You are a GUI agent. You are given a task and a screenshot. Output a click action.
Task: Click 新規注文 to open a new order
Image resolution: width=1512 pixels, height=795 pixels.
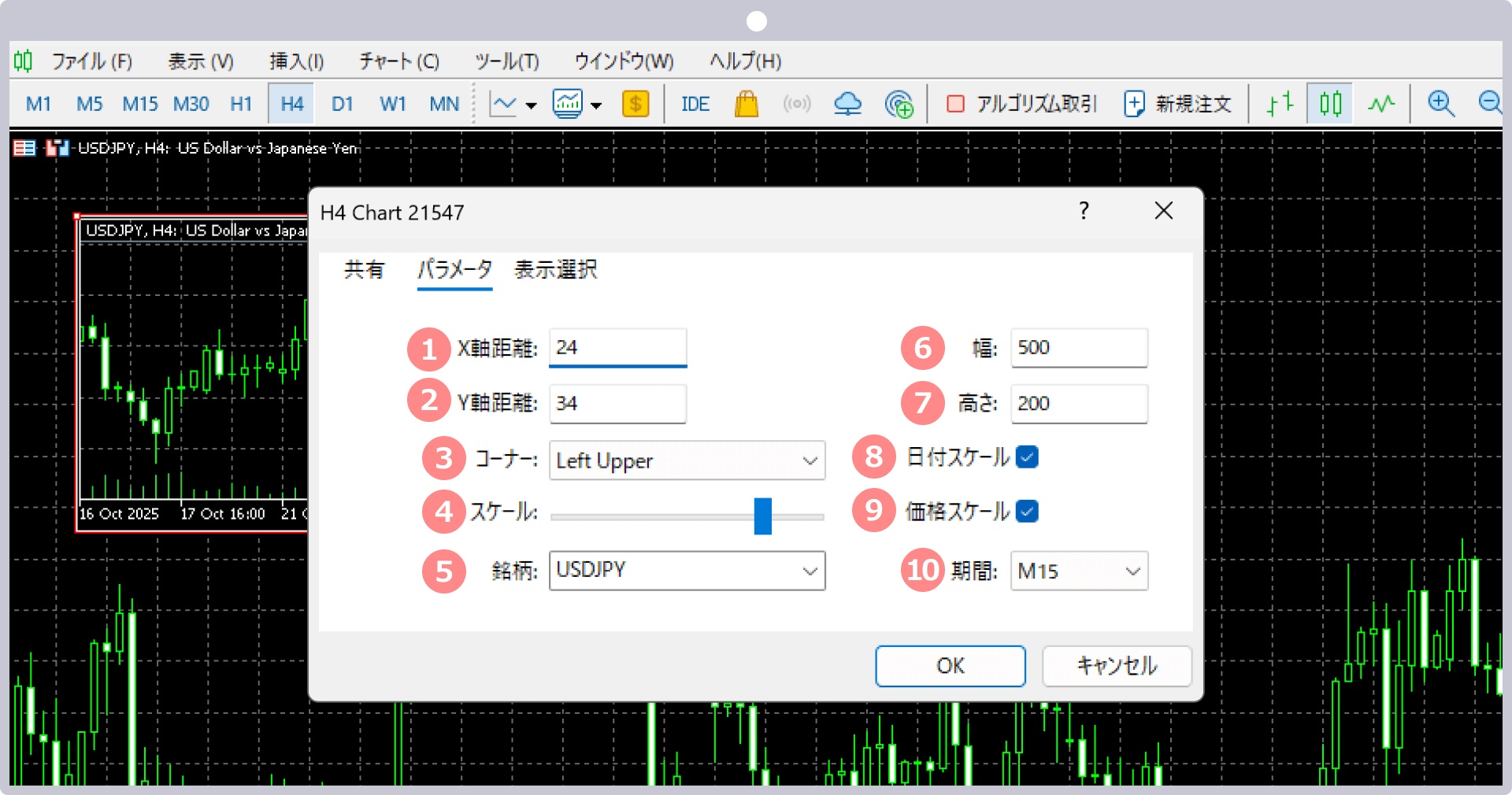(1177, 103)
